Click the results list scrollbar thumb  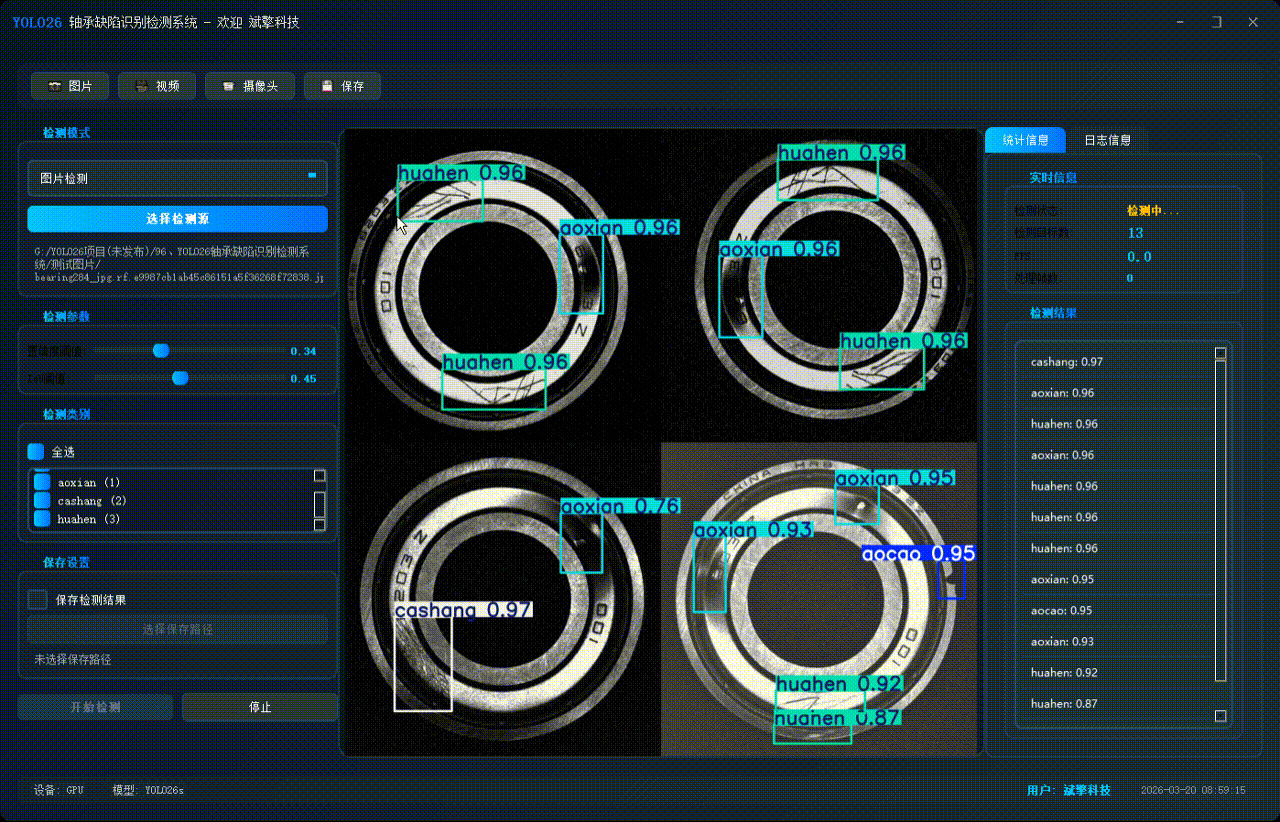[1220, 520]
